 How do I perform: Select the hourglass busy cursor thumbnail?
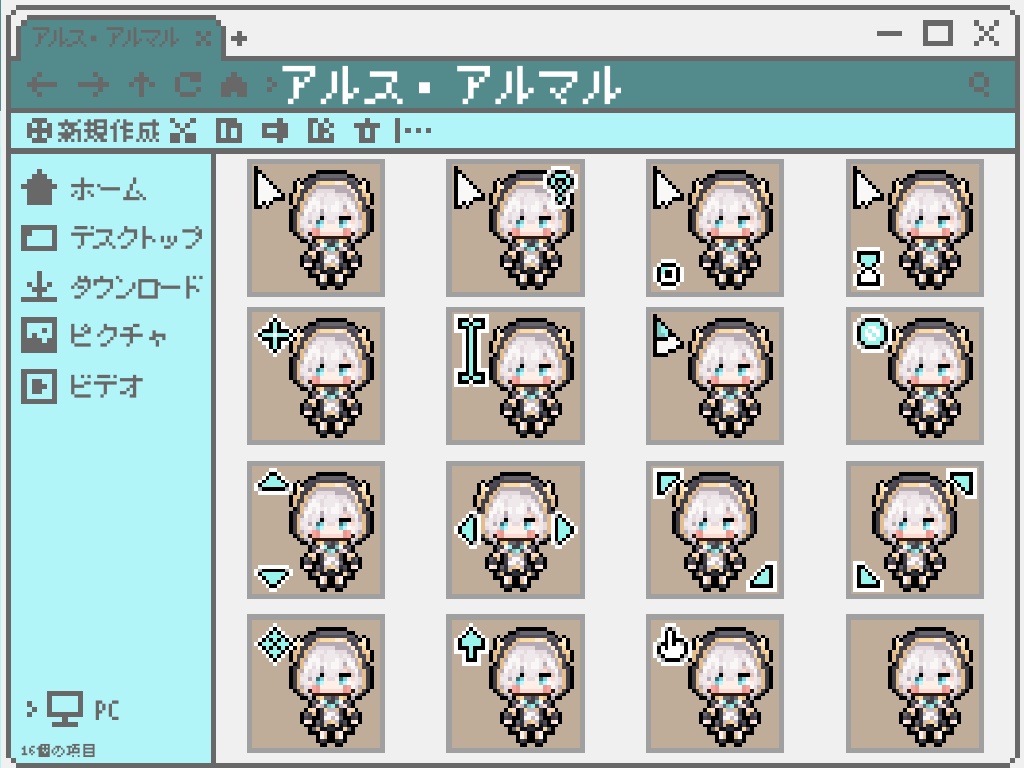coord(915,228)
